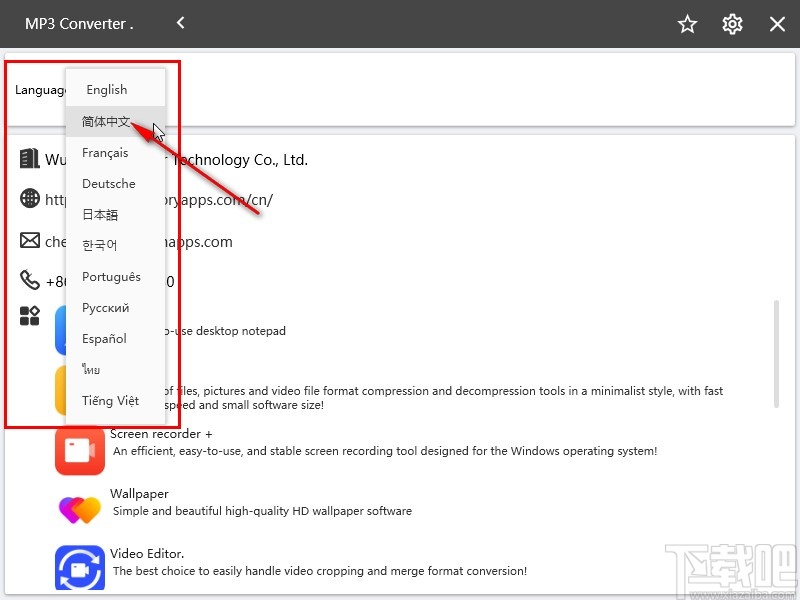
Task: Choose 日本語 language option
Action: point(115,215)
